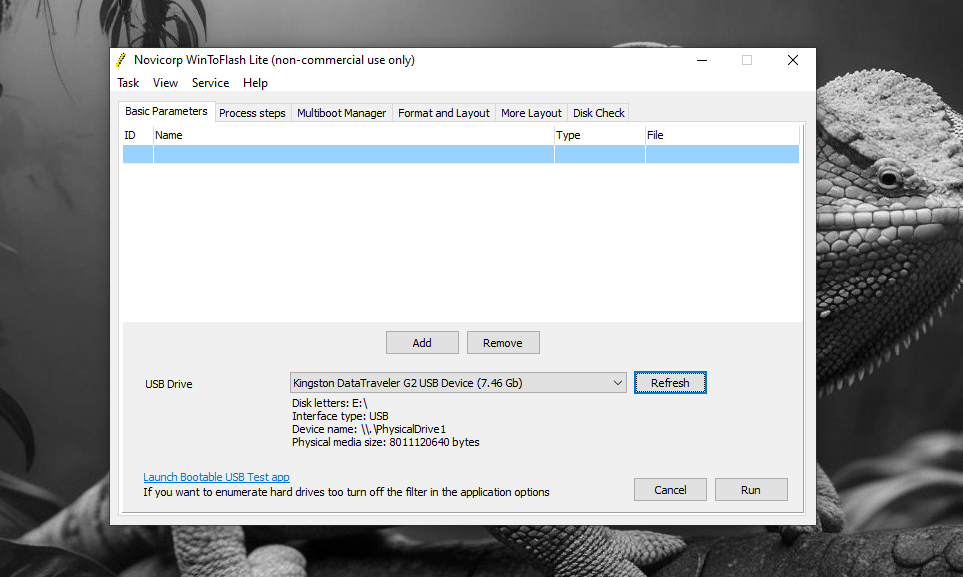Image resolution: width=963 pixels, height=577 pixels.
Task: Click the Name column header
Action: tap(353, 135)
